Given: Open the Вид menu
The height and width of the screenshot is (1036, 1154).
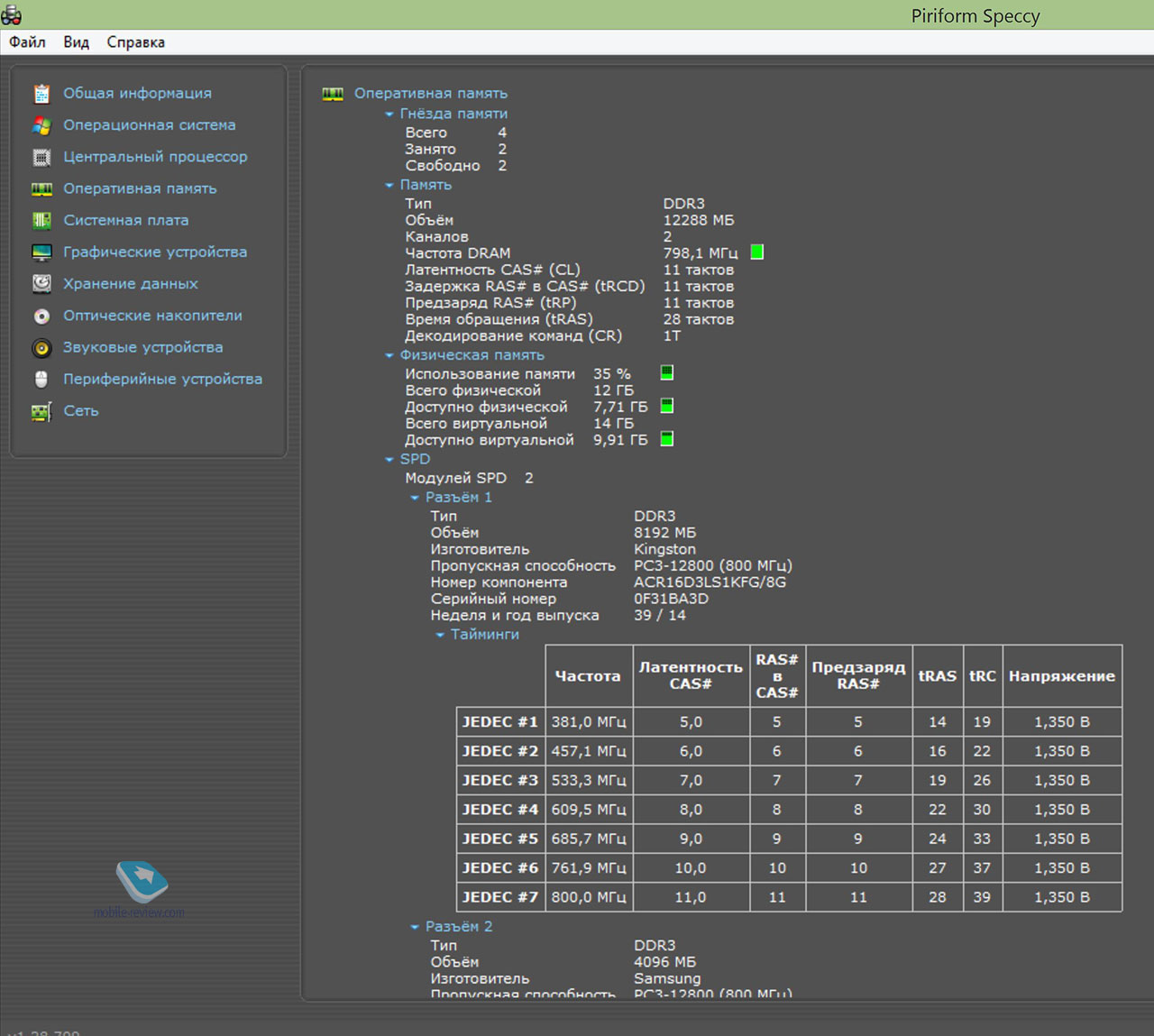Looking at the screenshot, I should pos(76,42).
